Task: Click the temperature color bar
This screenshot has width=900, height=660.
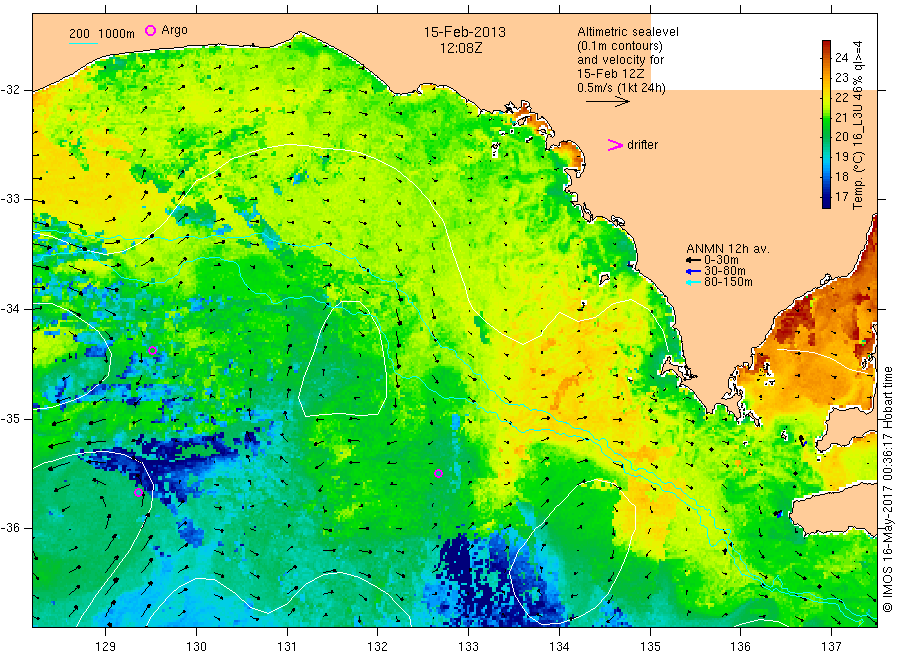Action: click(826, 124)
